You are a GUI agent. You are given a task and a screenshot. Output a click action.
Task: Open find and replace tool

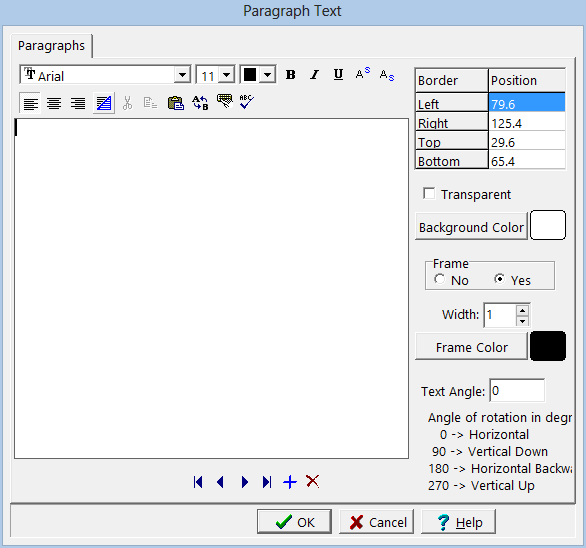pos(200,103)
